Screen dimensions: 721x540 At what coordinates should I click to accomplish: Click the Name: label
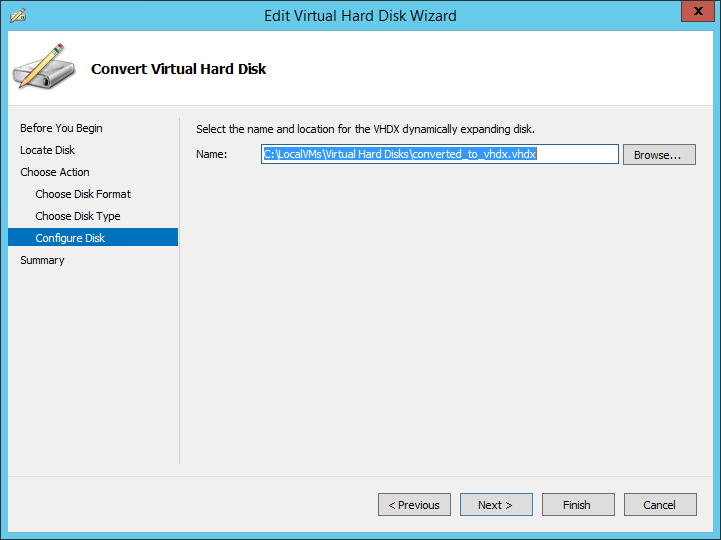pyautogui.click(x=212, y=154)
